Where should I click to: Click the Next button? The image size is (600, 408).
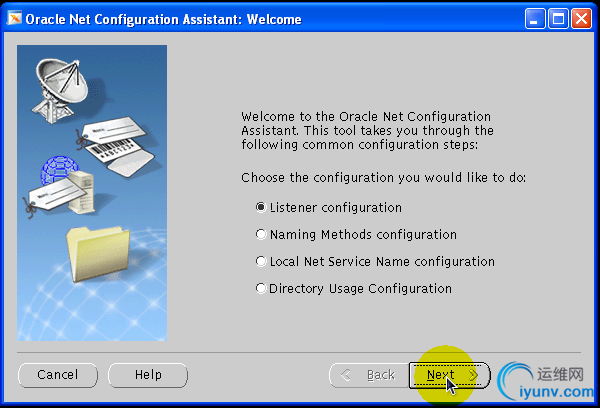tap(450, 375)
